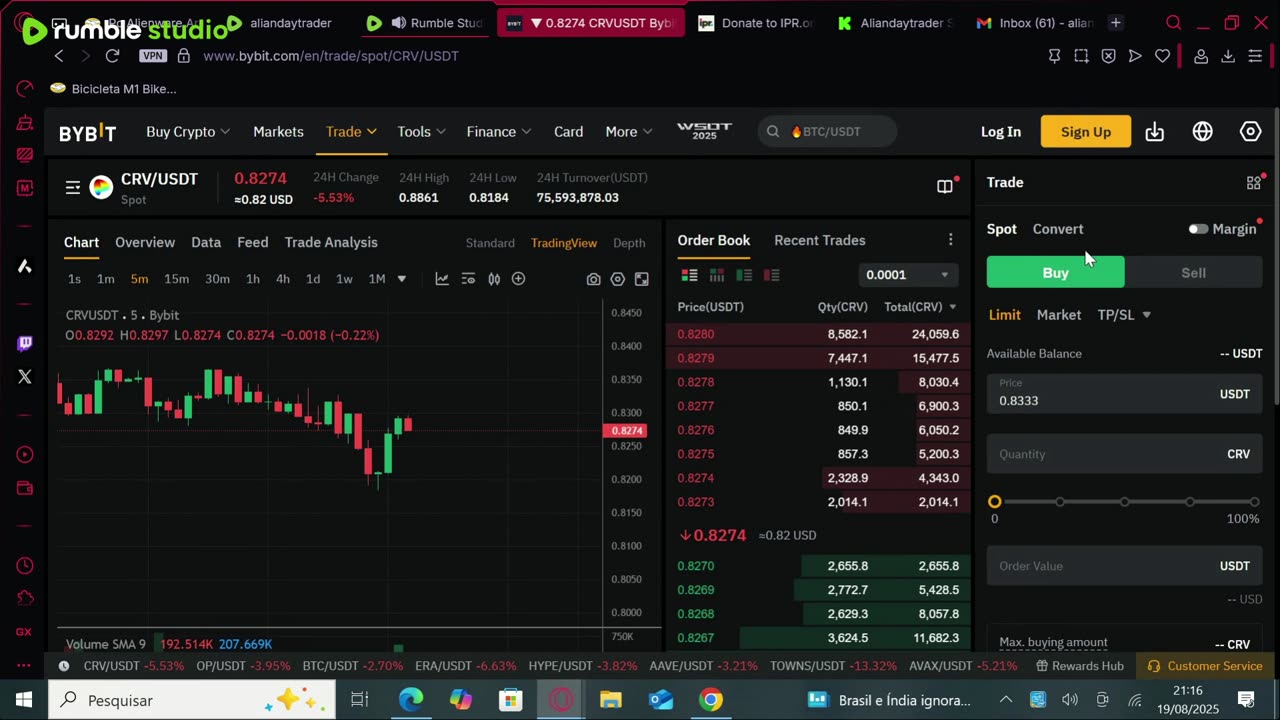Switch chart to TradingView view
Viewport: 1280px width, 720px height.
click(564, 243)
